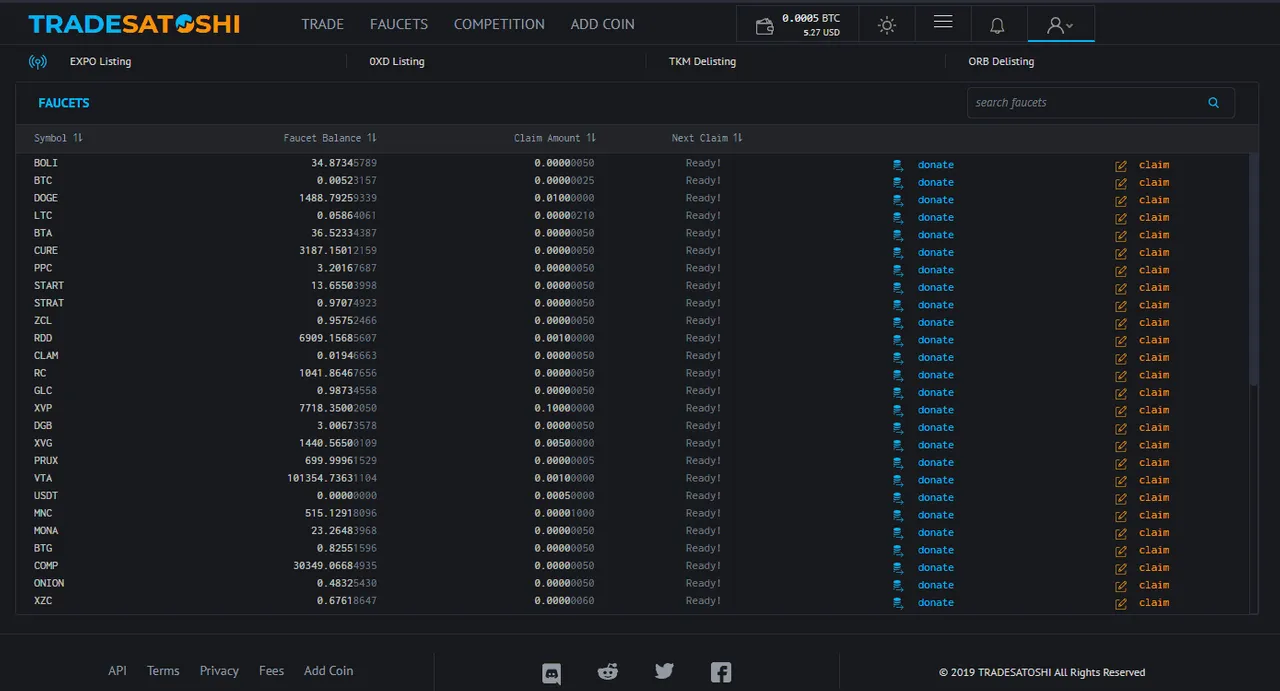
Task: Open the Reddit icon in footer
Action: pos(608,672)
